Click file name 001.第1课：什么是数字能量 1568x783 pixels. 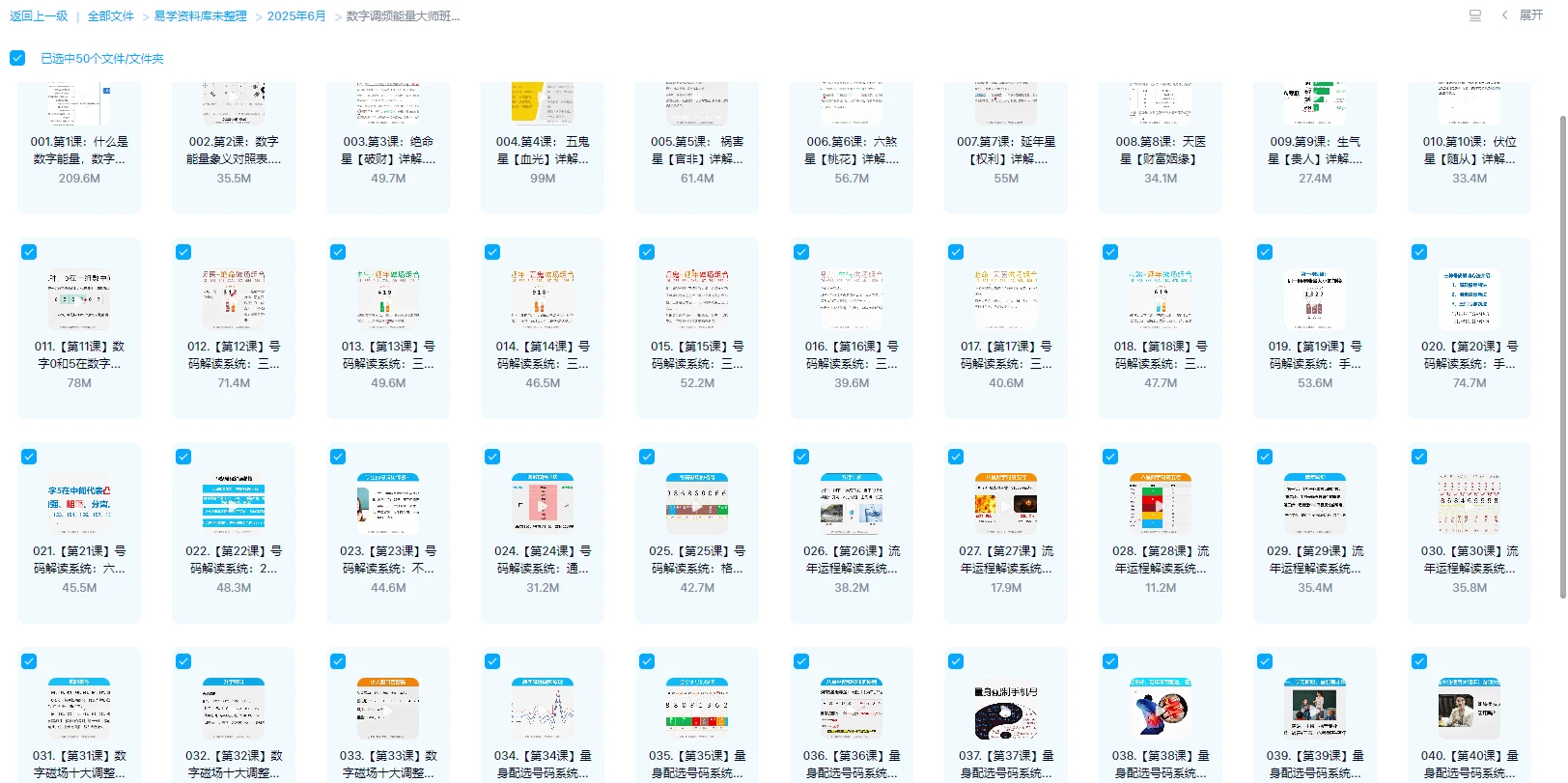[79, 150]
